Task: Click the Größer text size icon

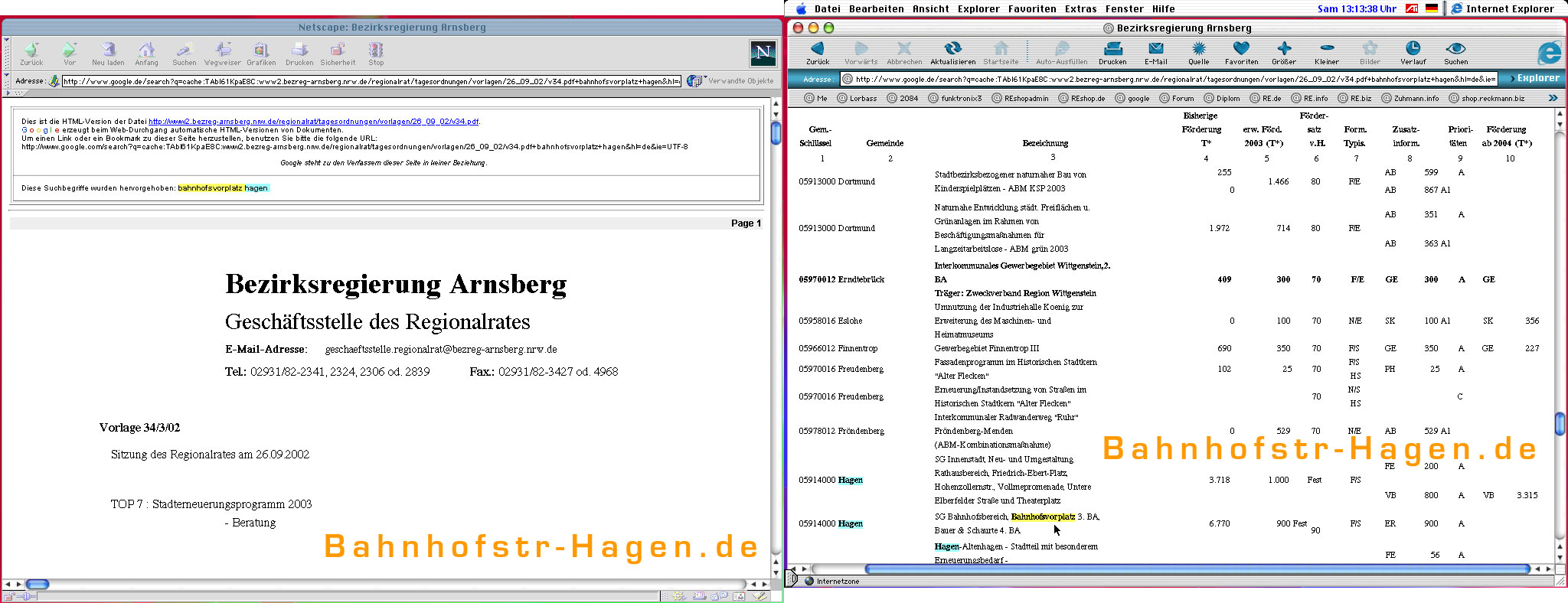Action: point(1284,51)
